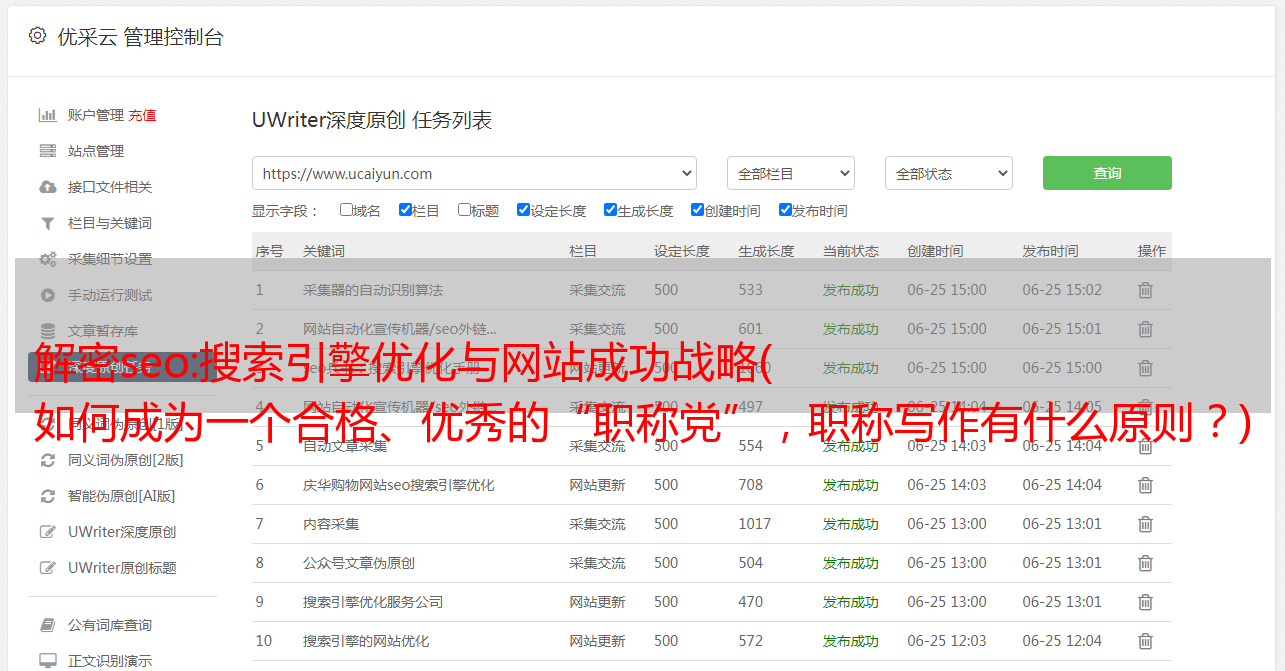Click the red 充值 recharge link
Viewport: 1285px width, 671px height.
coord(142,115)
